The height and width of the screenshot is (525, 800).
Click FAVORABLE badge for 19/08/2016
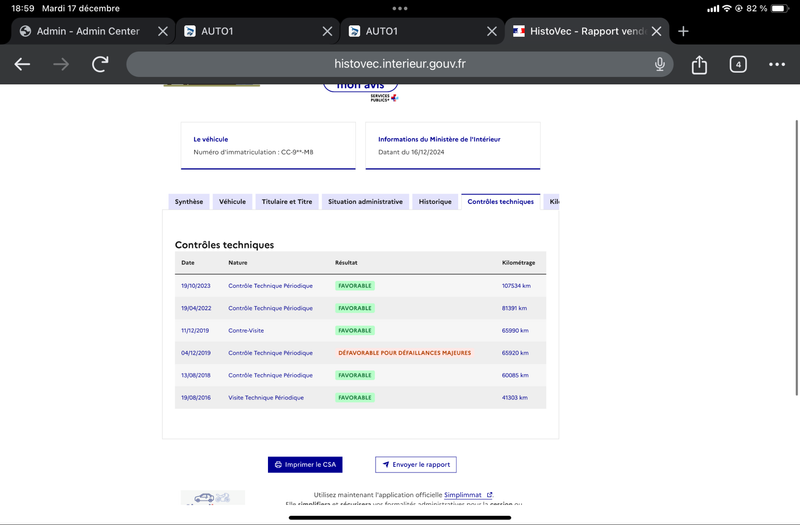point(355,397)
